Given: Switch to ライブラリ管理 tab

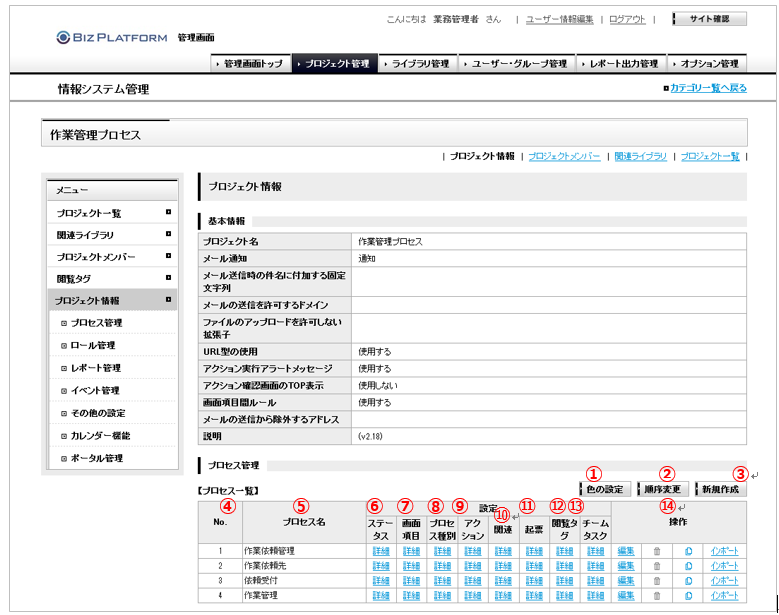Looking at the screenshot, I should [x=418, y=64].
